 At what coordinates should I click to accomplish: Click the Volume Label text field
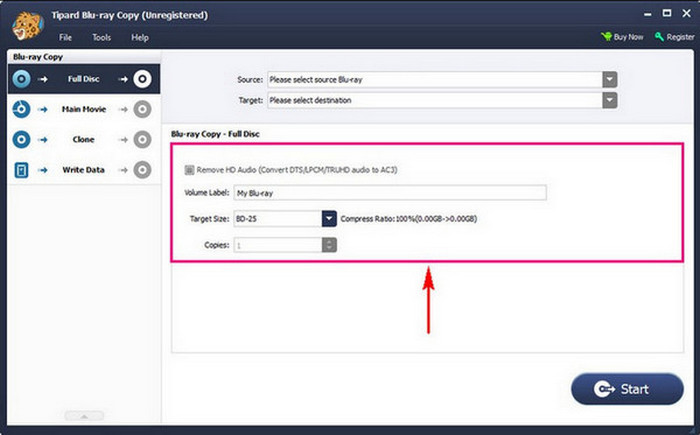pos(389,193)
